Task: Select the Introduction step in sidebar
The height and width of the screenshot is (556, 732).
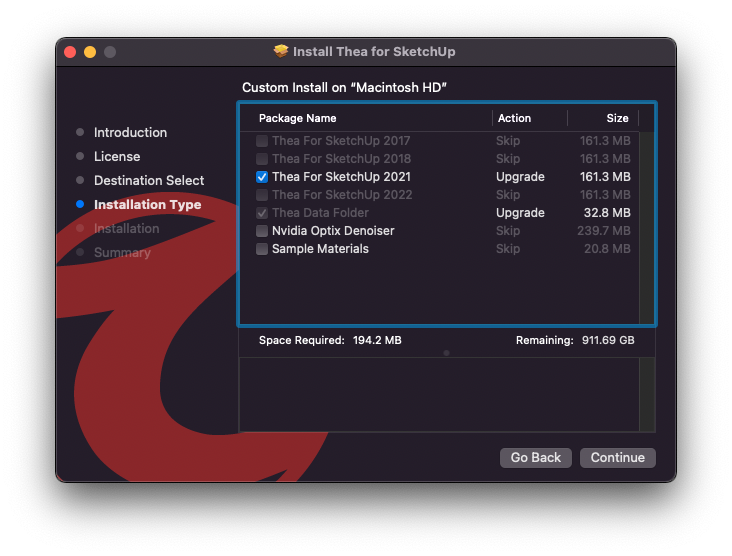Action: [130, 133]
